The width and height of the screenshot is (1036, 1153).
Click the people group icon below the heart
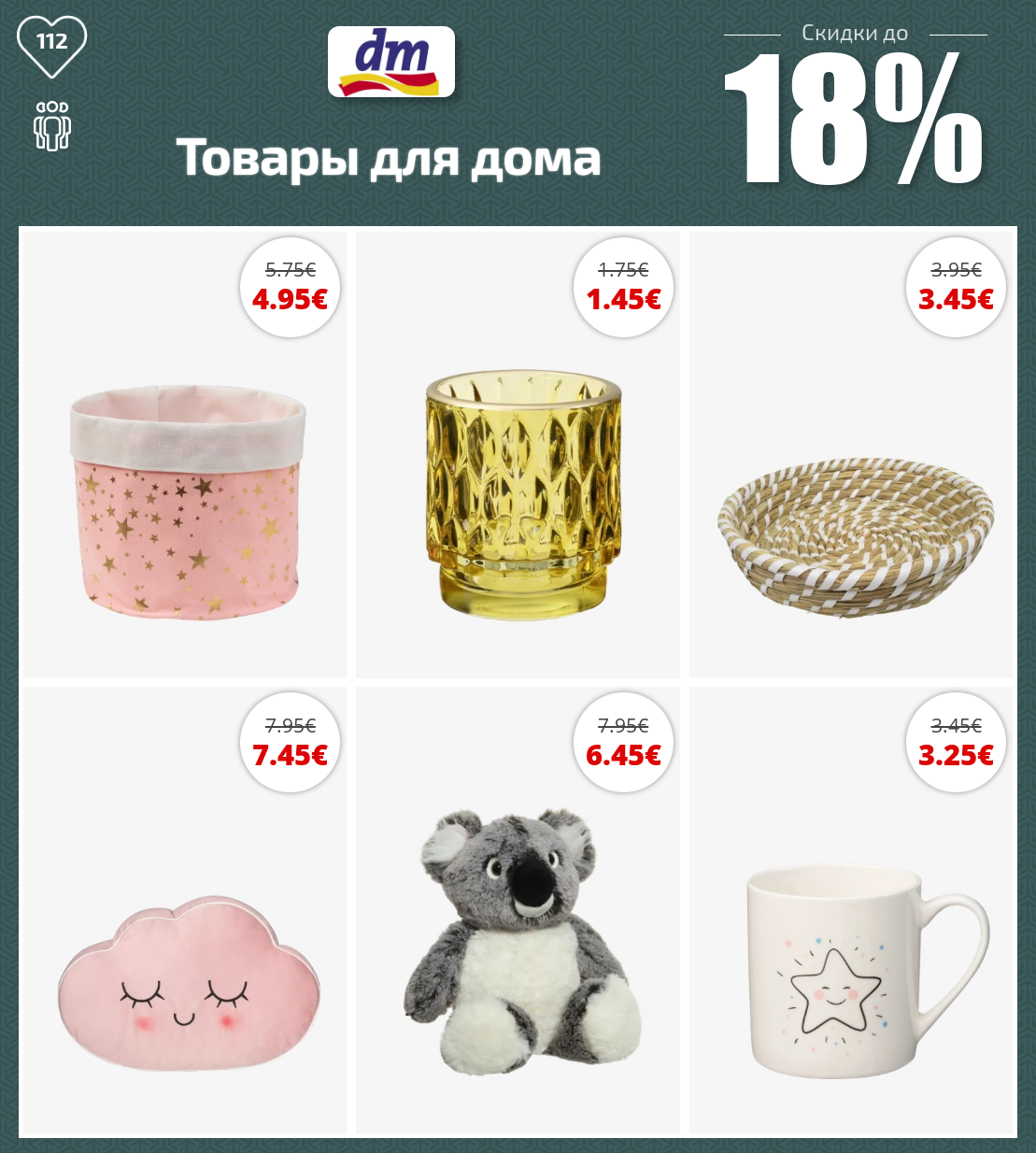(x=52, y=126)
